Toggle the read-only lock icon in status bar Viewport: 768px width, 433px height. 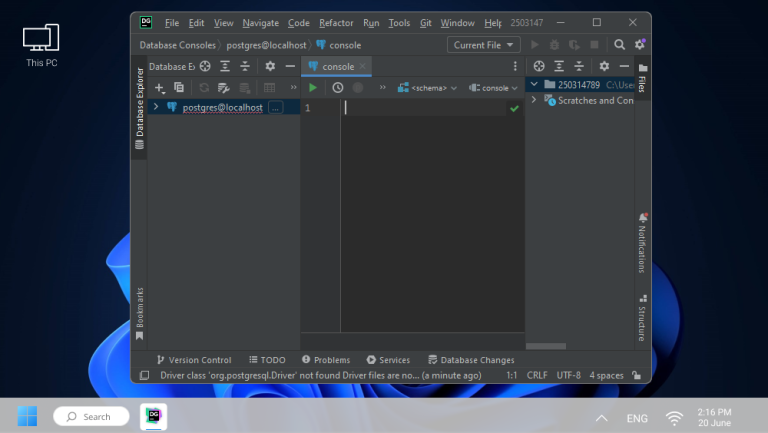(x=634, y=375)
